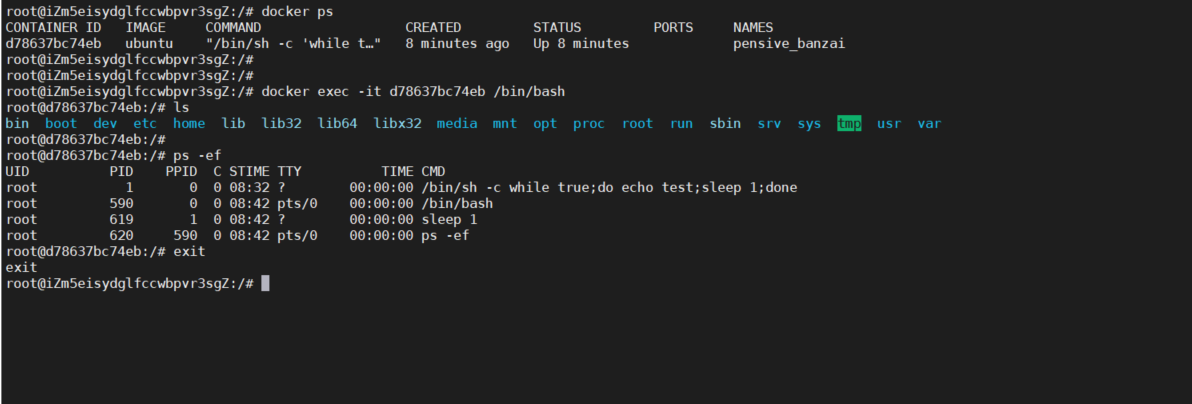Click the /bin/bash process command
This screenshot has width=1192, height=404.
457,203
